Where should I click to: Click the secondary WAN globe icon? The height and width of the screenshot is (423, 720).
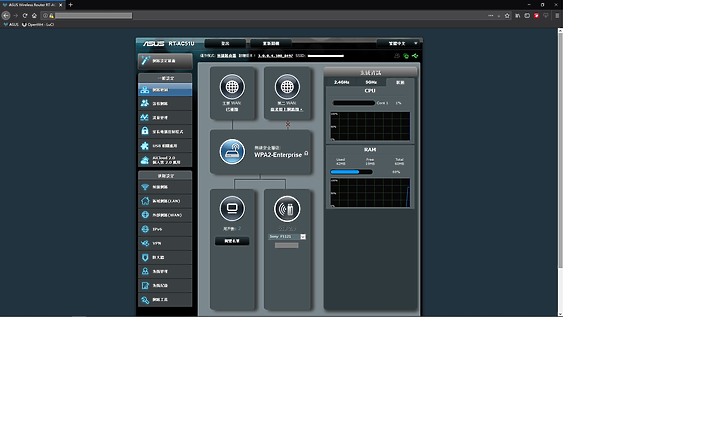coord(287,86)
